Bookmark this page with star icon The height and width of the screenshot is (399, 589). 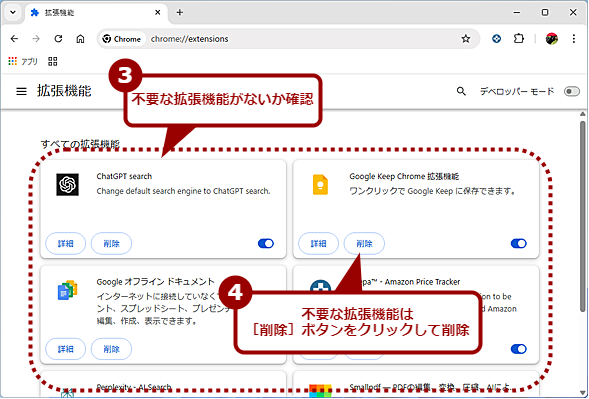click(466, 39)
